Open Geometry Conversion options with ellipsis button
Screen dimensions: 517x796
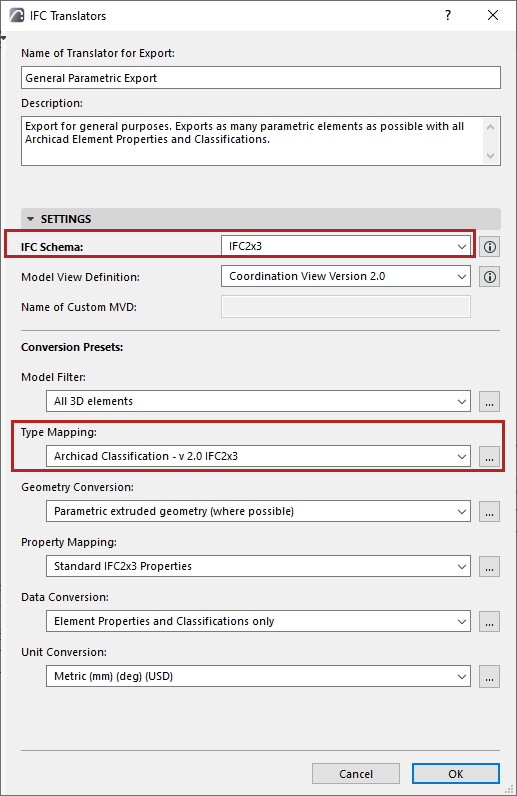click(490, 512)
